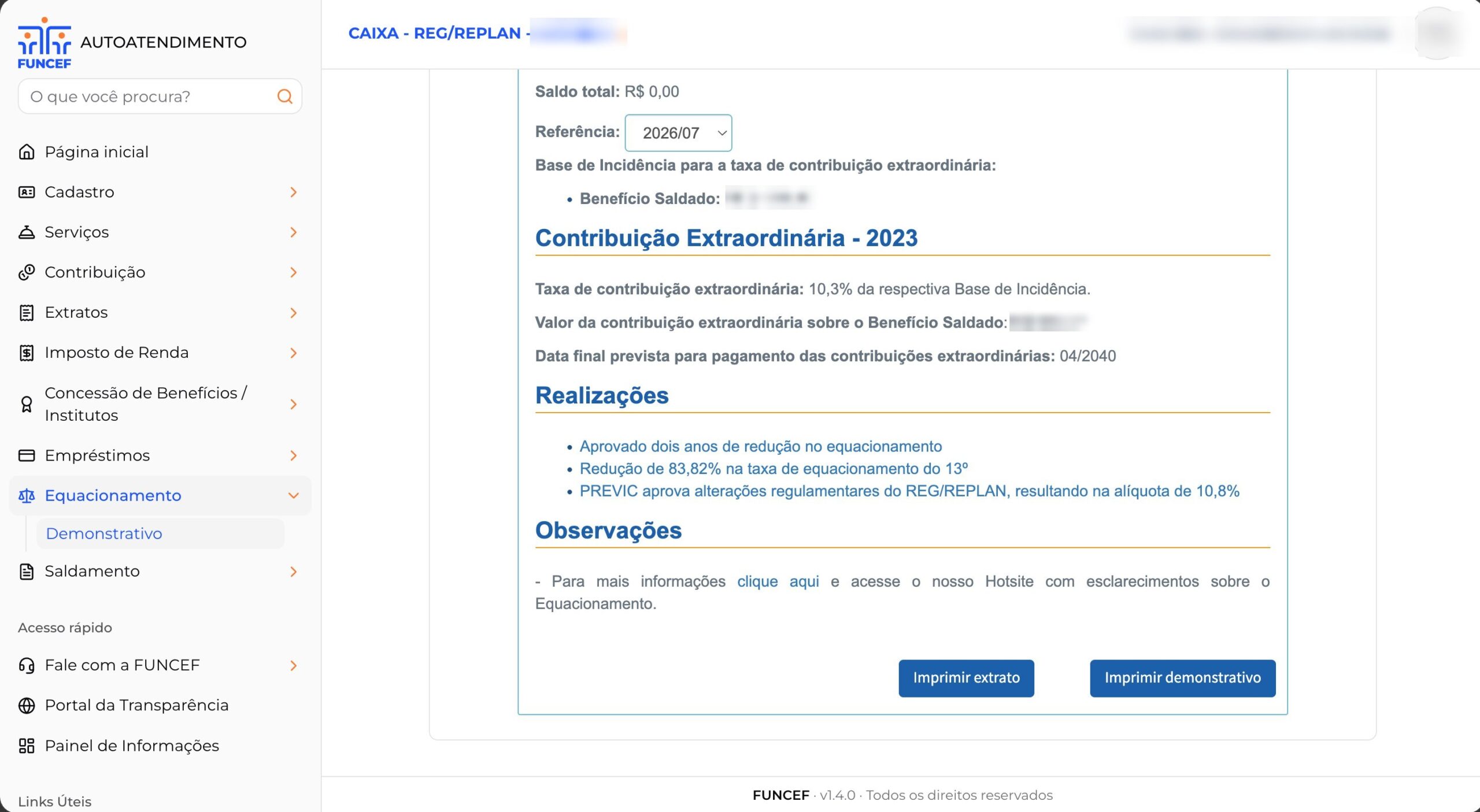The width and height of the screenshot is (1480, 812).
Task: Click the service bell icon beside Serviços
Action: (27, 232)
